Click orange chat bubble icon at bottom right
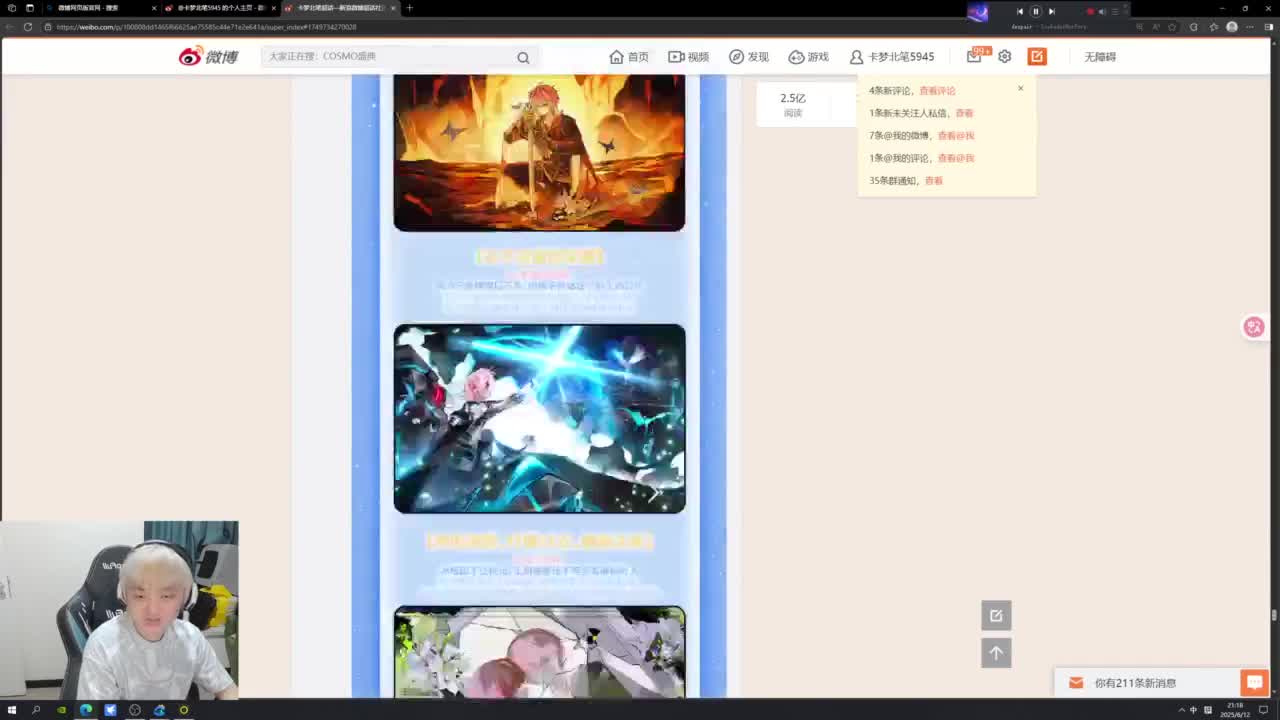 click(1254, 683)
